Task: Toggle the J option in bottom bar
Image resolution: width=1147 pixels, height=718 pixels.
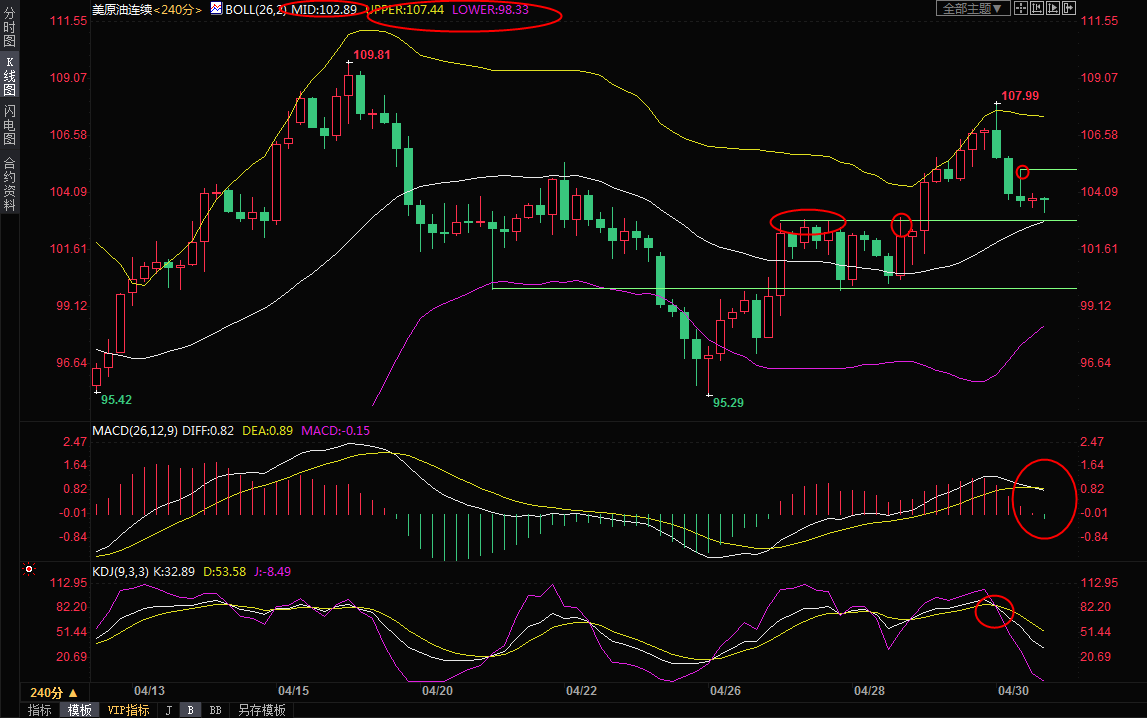Action: [168, 710]
